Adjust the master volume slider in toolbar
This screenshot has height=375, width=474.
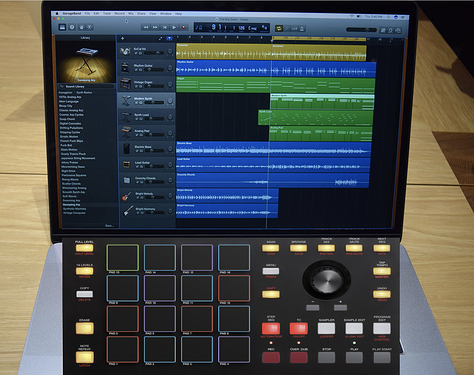(x=361, y=30)
